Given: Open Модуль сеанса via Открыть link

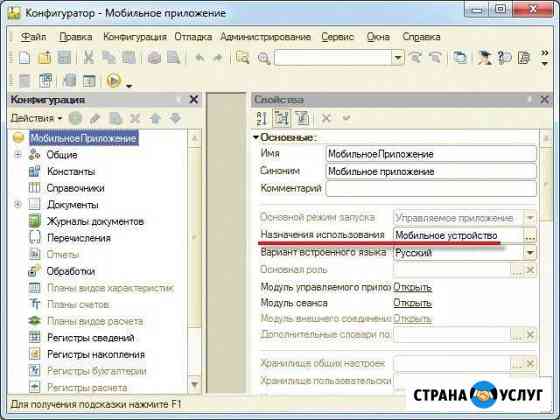Looking at the screenshot, I should [x=412, y=303].
